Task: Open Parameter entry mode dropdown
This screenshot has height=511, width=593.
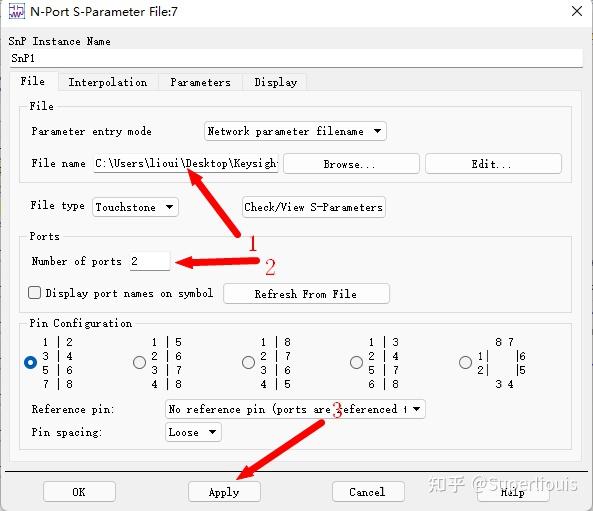Action: pyautogui.click(x=295, y=131)
